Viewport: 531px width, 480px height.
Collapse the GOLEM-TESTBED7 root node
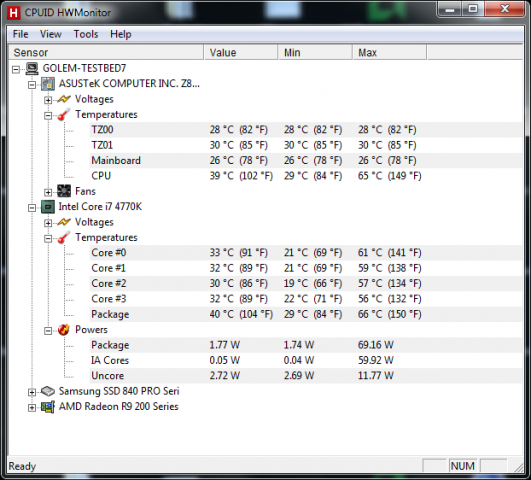tap(16, 69)
